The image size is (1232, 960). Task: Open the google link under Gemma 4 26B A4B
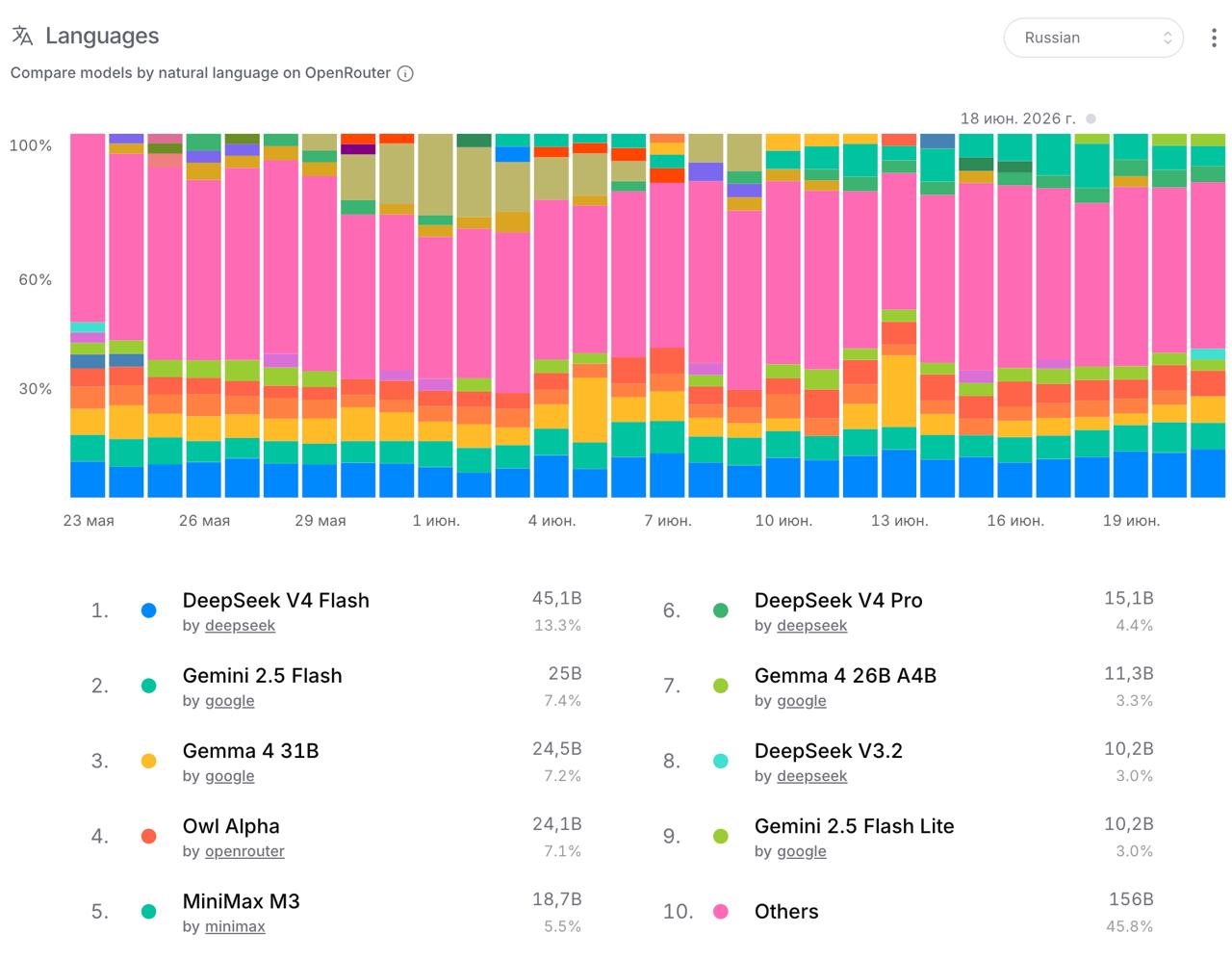802,701
